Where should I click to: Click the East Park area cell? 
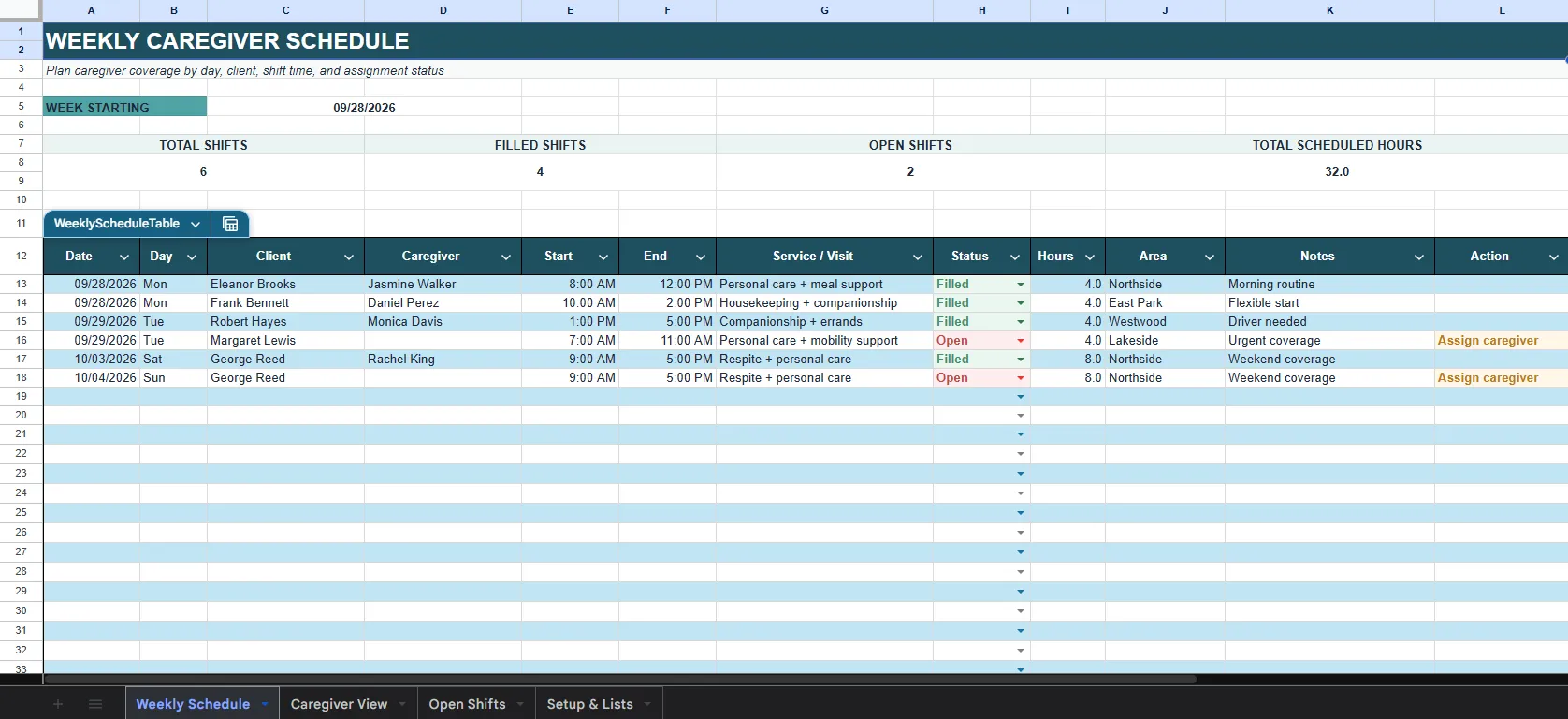pos(1165,303)
